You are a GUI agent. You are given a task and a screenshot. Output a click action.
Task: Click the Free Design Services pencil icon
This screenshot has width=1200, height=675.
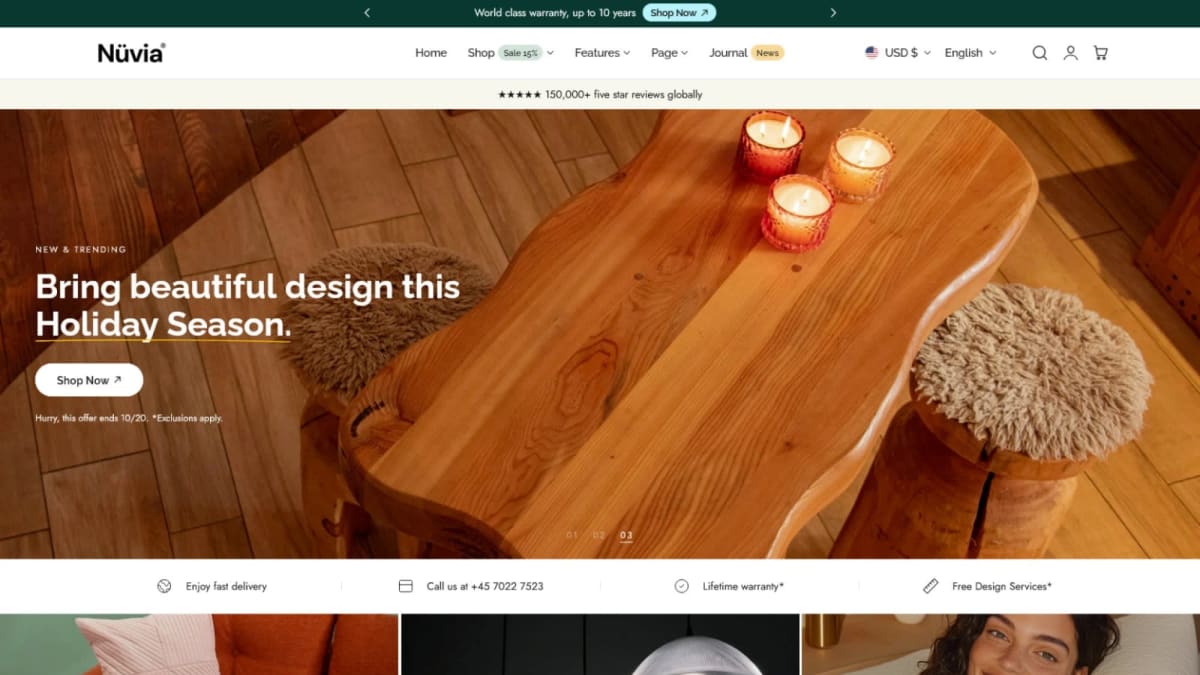[932, 586]
